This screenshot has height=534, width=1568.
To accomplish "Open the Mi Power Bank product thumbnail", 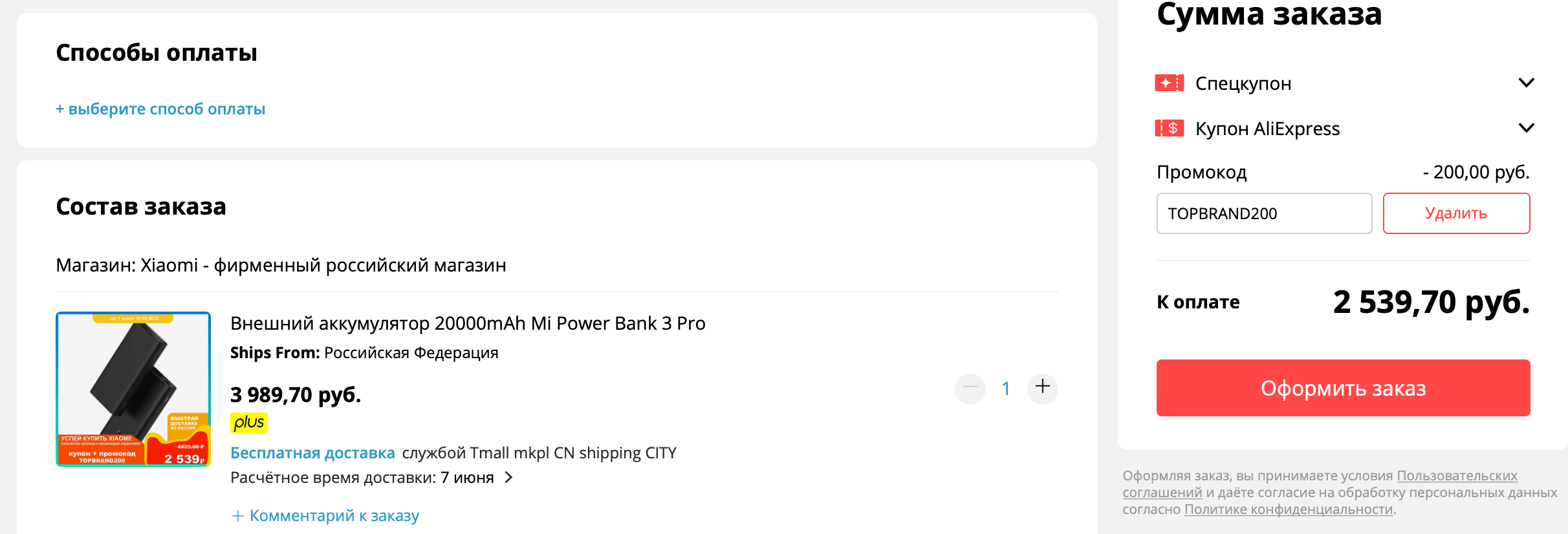I will [x=133, y=389].
